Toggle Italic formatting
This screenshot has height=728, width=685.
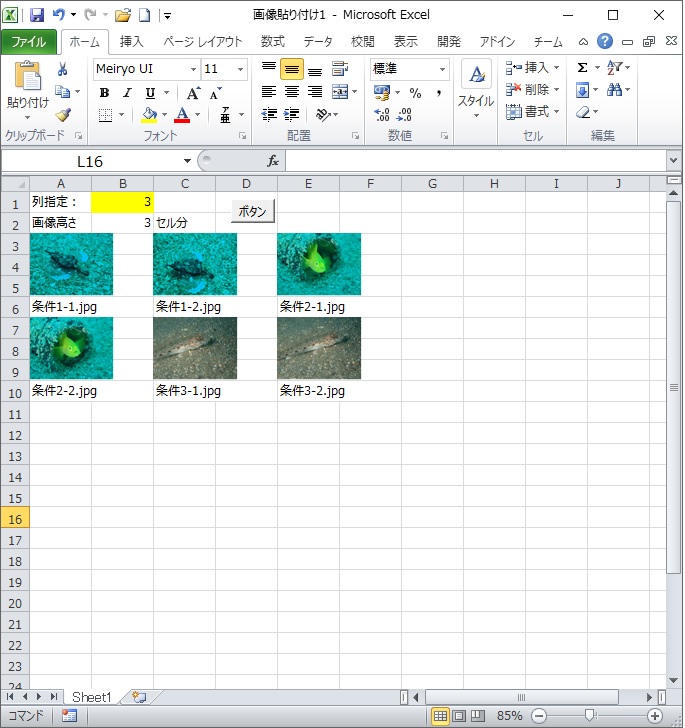127,93
